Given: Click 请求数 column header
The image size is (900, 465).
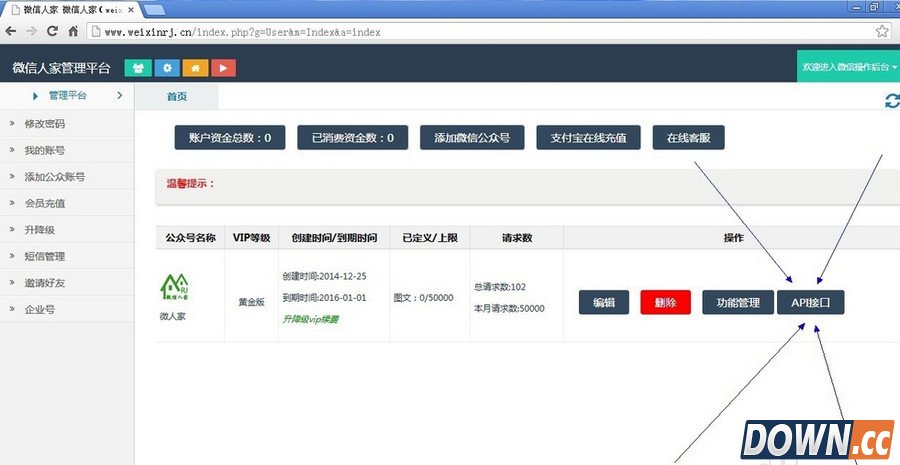Looking at the screenshot, I should click(x=517, y=238).
